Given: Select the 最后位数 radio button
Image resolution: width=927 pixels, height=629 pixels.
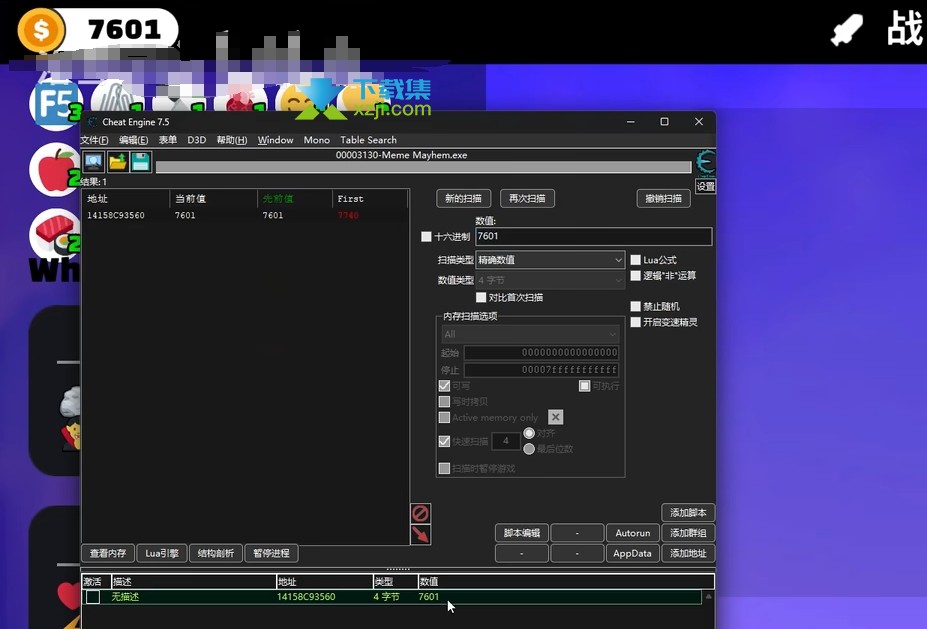Looking at the screenshot, I should [529, 449].
